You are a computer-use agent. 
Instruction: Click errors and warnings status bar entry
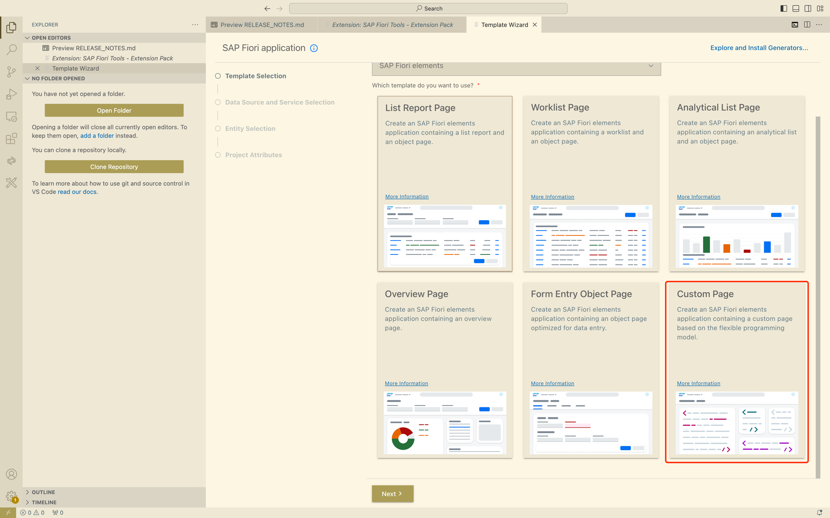[32, 513]
